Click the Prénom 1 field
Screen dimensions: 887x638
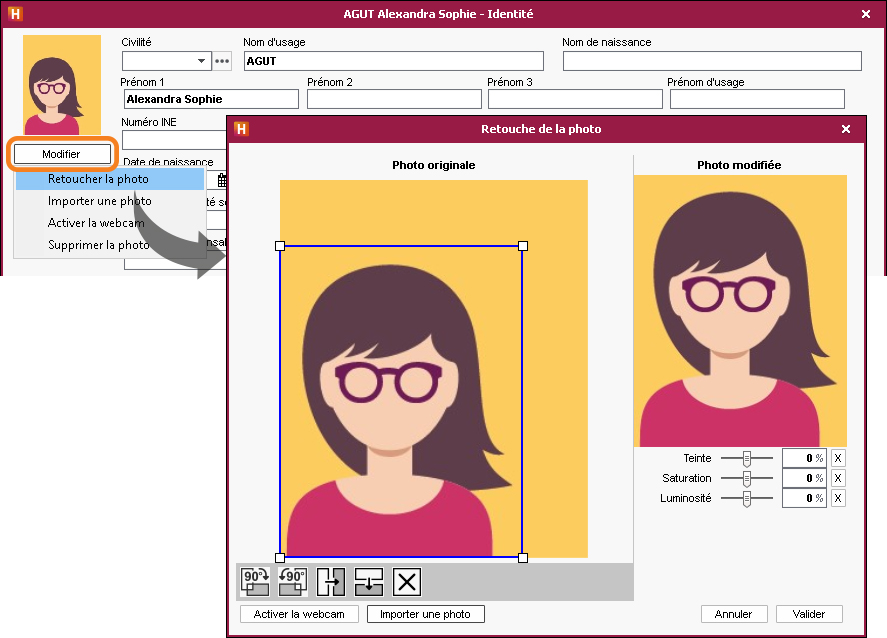[211, 99]
